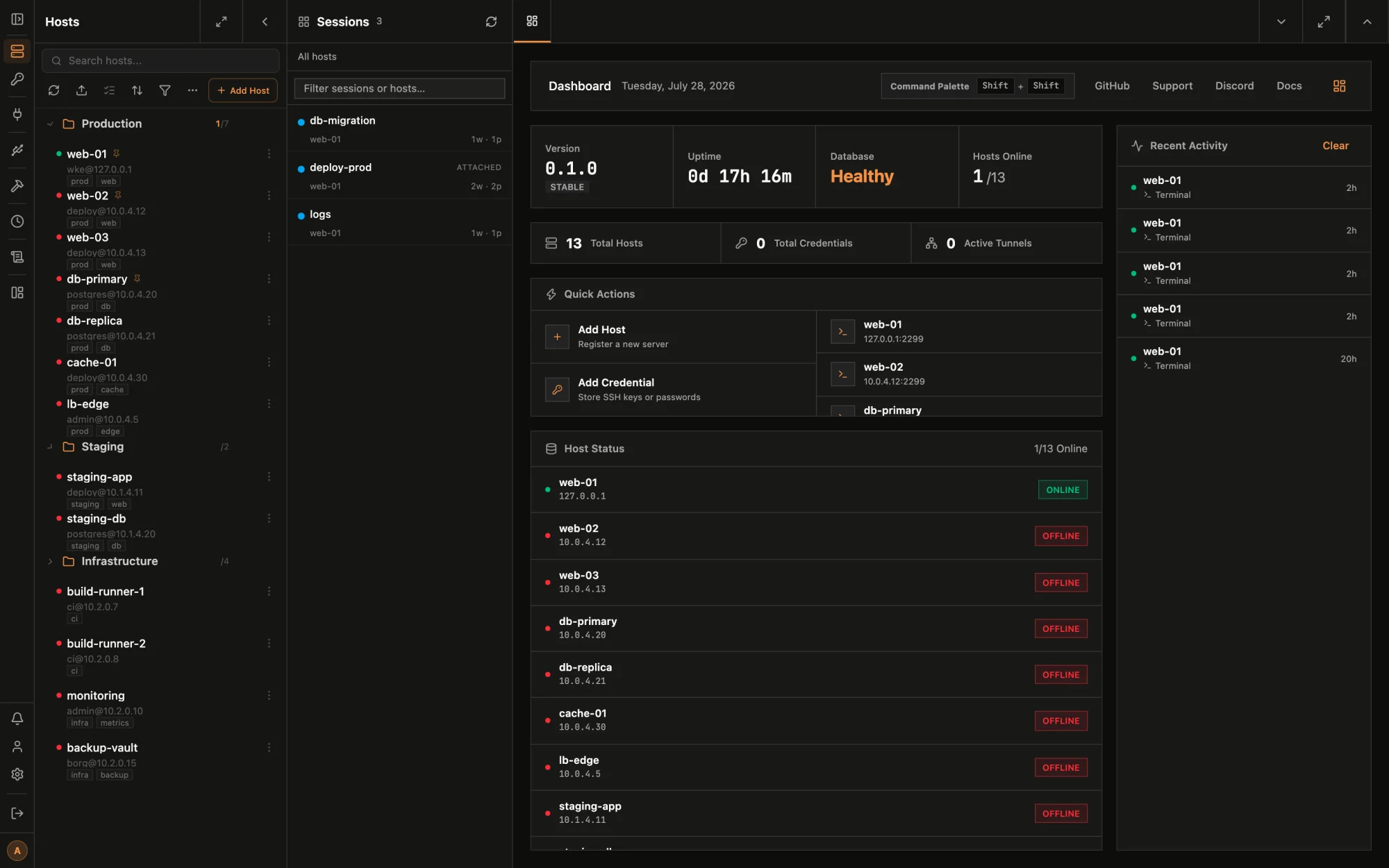Open the deploy-prod attached session
Screen dimensions: 1389x868
point(399,176)
